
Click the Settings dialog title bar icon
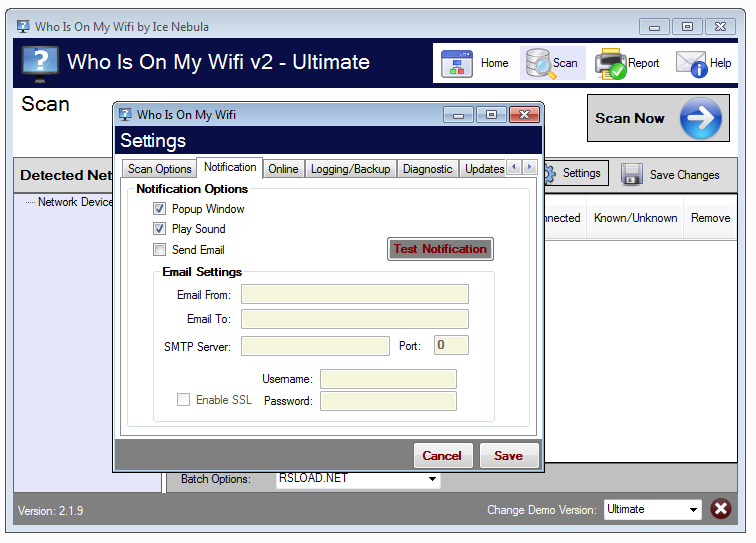point(125,114)
